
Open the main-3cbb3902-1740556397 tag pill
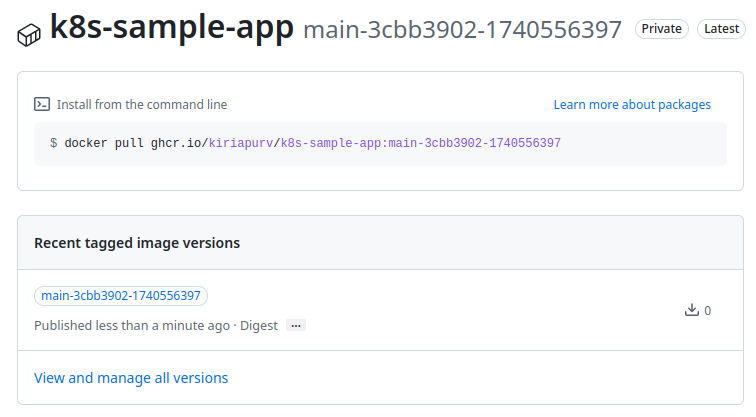(x=121, y=296)
